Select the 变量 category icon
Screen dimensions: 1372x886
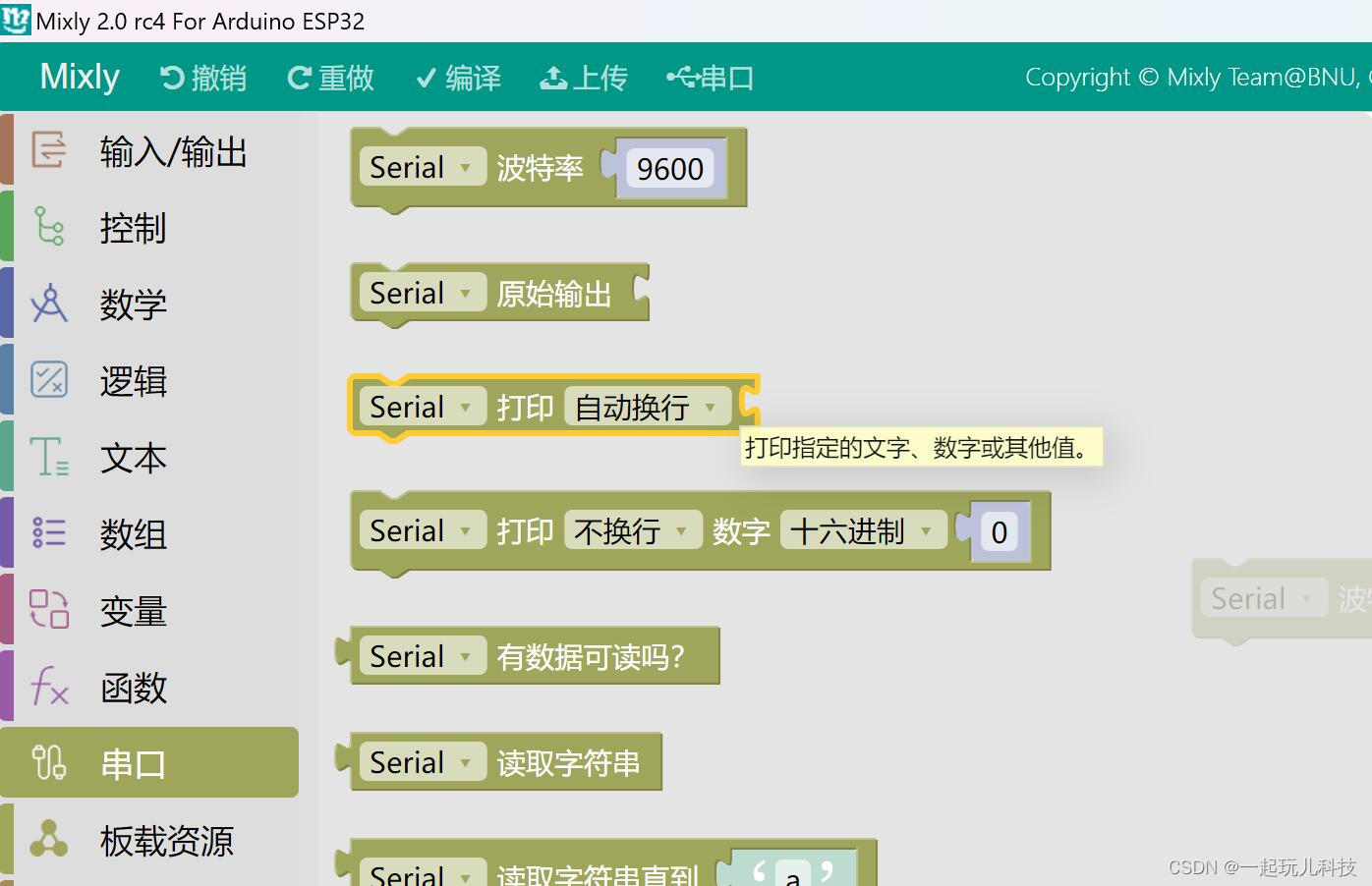tap(48, 609)
